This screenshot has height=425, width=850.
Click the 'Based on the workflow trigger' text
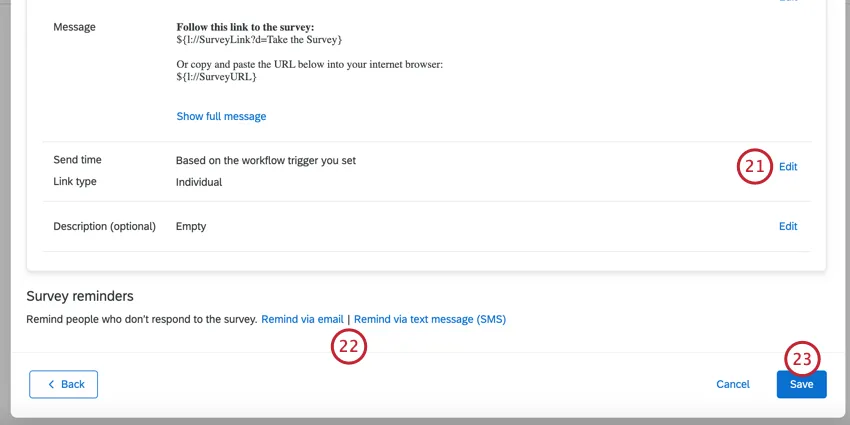[266, 160]
